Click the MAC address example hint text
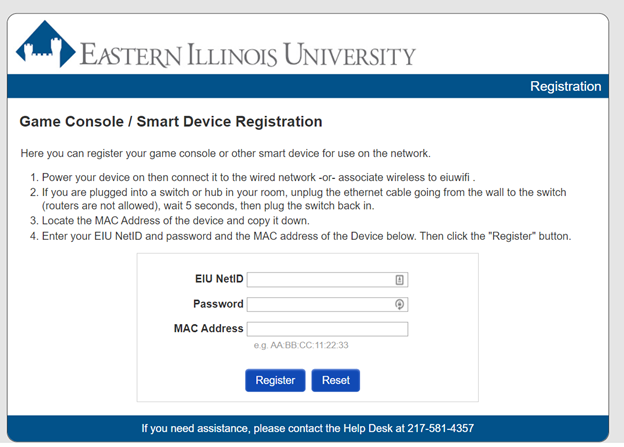Screen dimensions: 624x447 301,346
